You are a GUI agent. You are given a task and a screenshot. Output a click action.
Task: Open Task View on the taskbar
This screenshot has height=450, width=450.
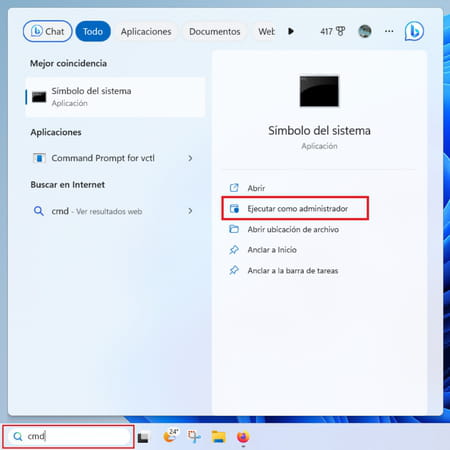pyautogui.click(x=143, y=437)
